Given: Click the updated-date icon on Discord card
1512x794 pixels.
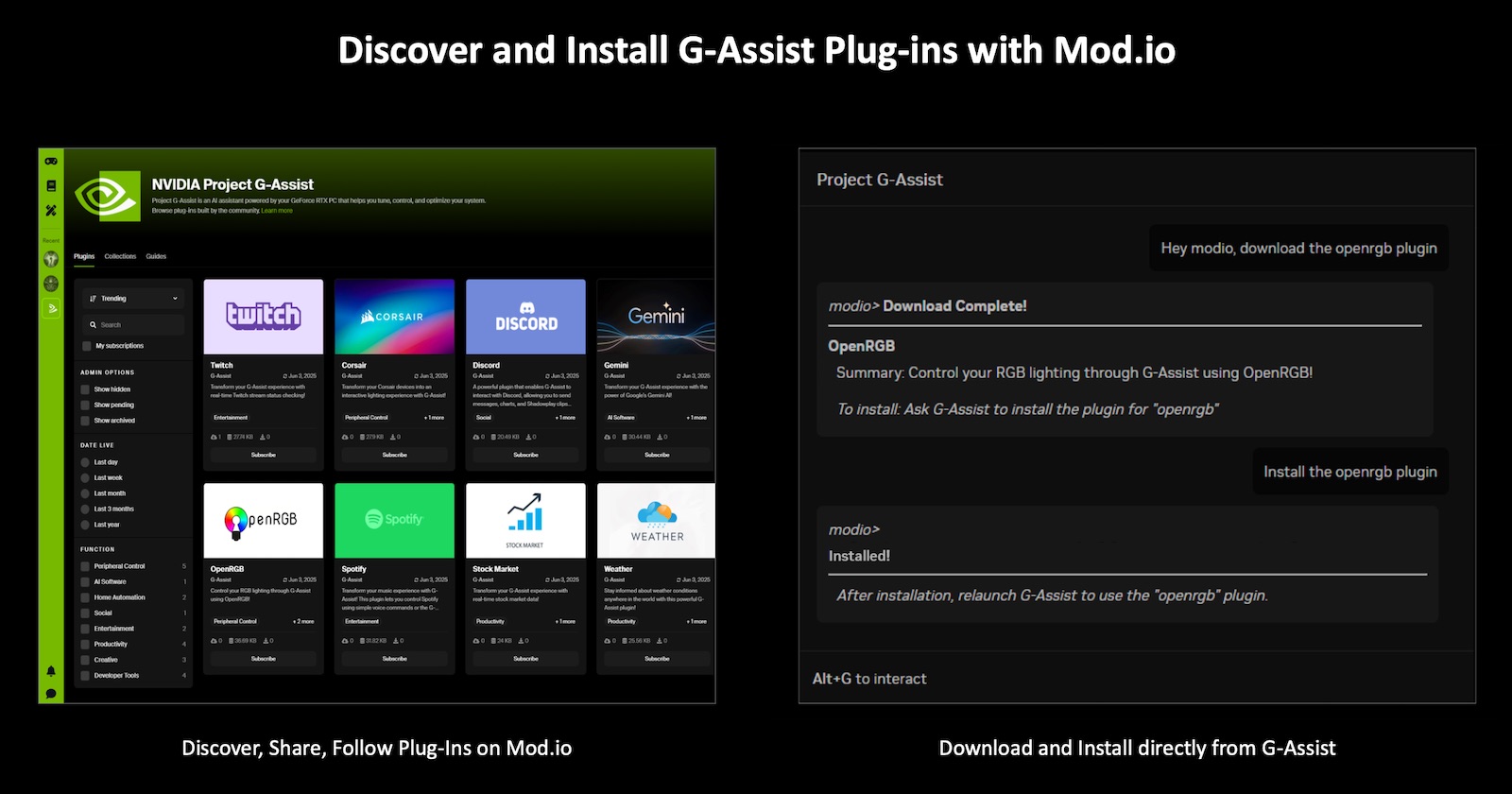Looking at the screenshot, I should 548,376.
